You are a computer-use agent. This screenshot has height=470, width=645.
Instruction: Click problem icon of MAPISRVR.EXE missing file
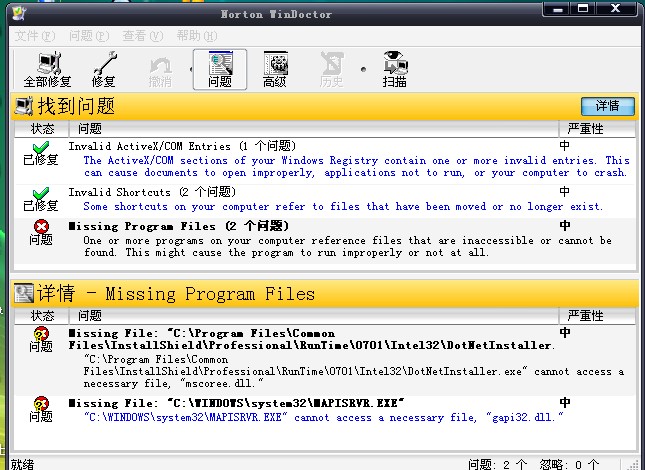click(x=41, y=403)
